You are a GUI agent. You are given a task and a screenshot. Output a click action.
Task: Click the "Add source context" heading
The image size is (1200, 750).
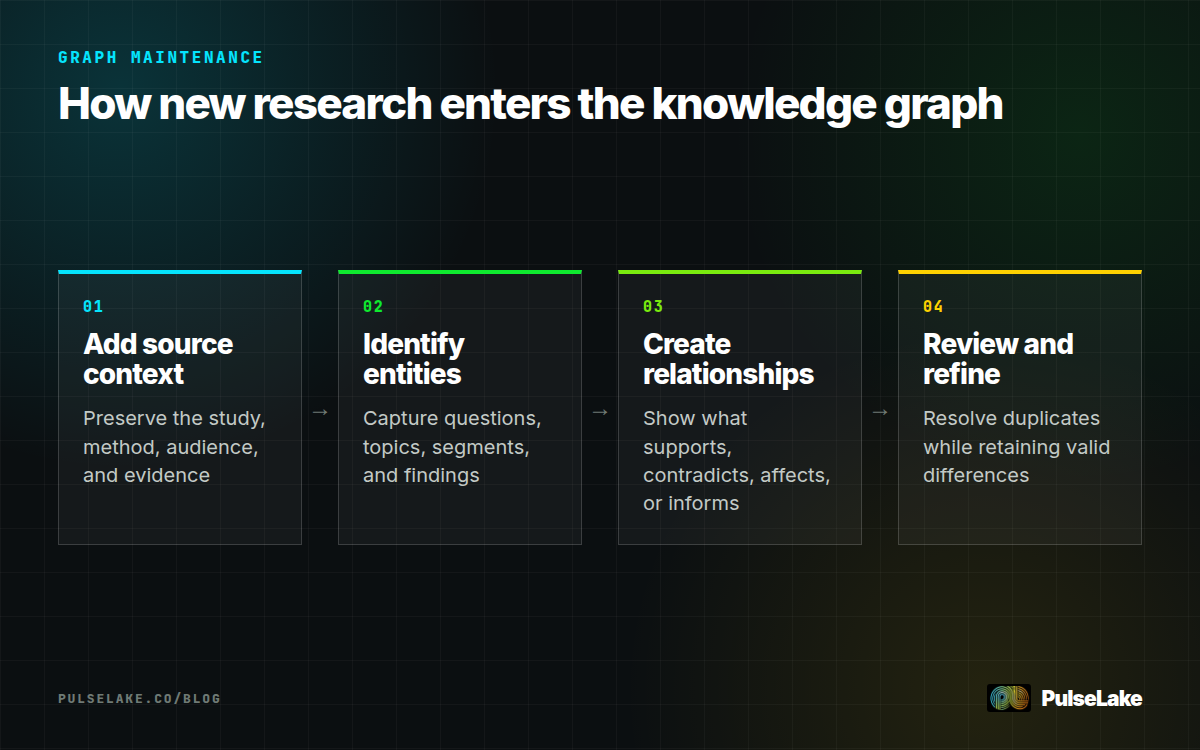coord(158,359)
